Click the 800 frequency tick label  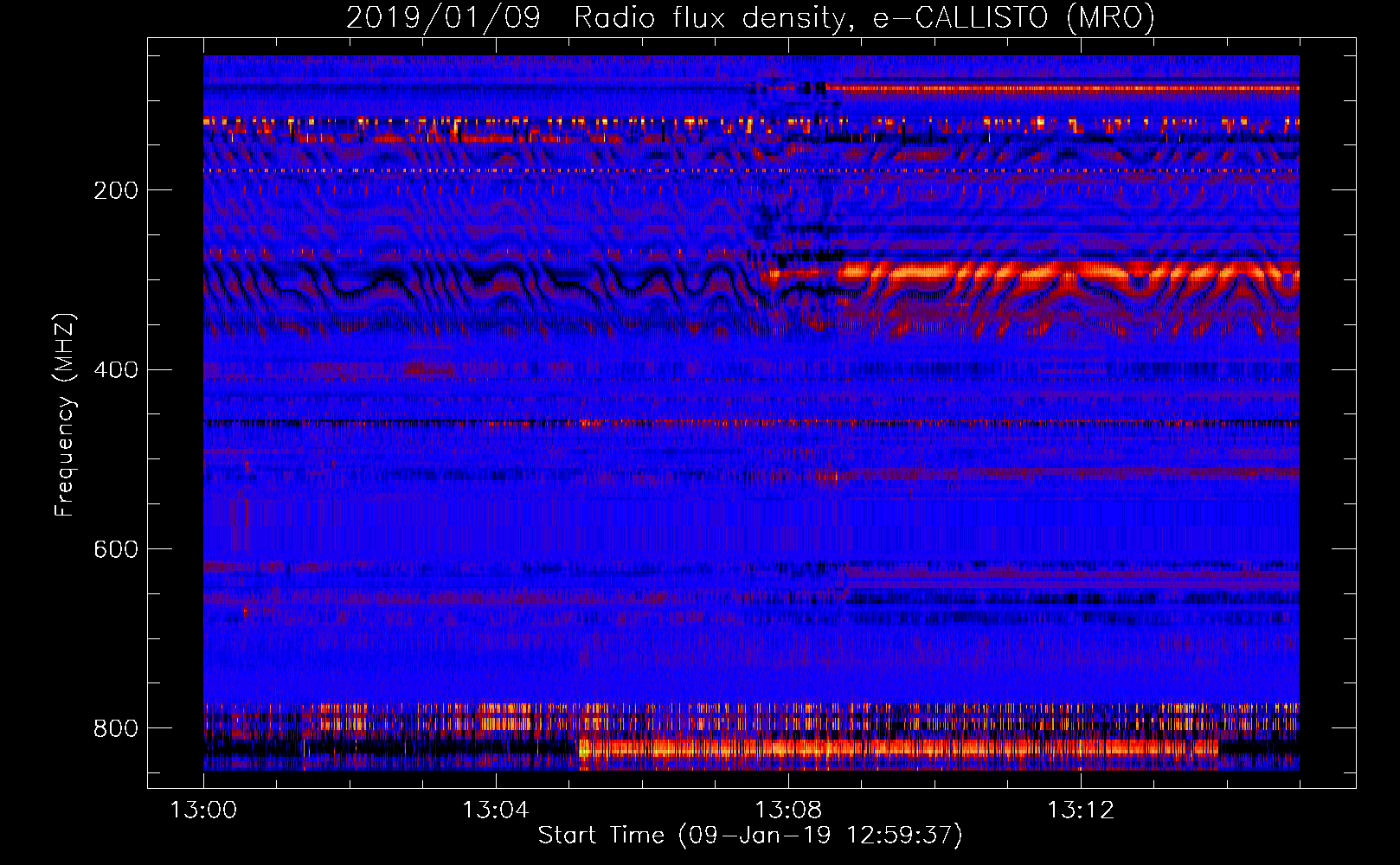[x=116, y=728]
